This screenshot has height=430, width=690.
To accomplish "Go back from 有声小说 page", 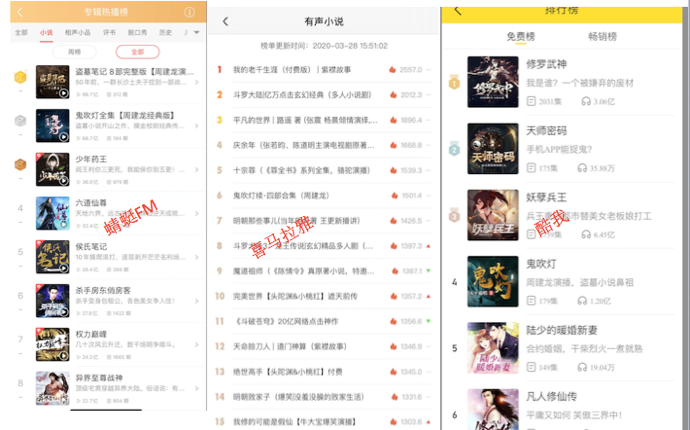I will point(225,21).
